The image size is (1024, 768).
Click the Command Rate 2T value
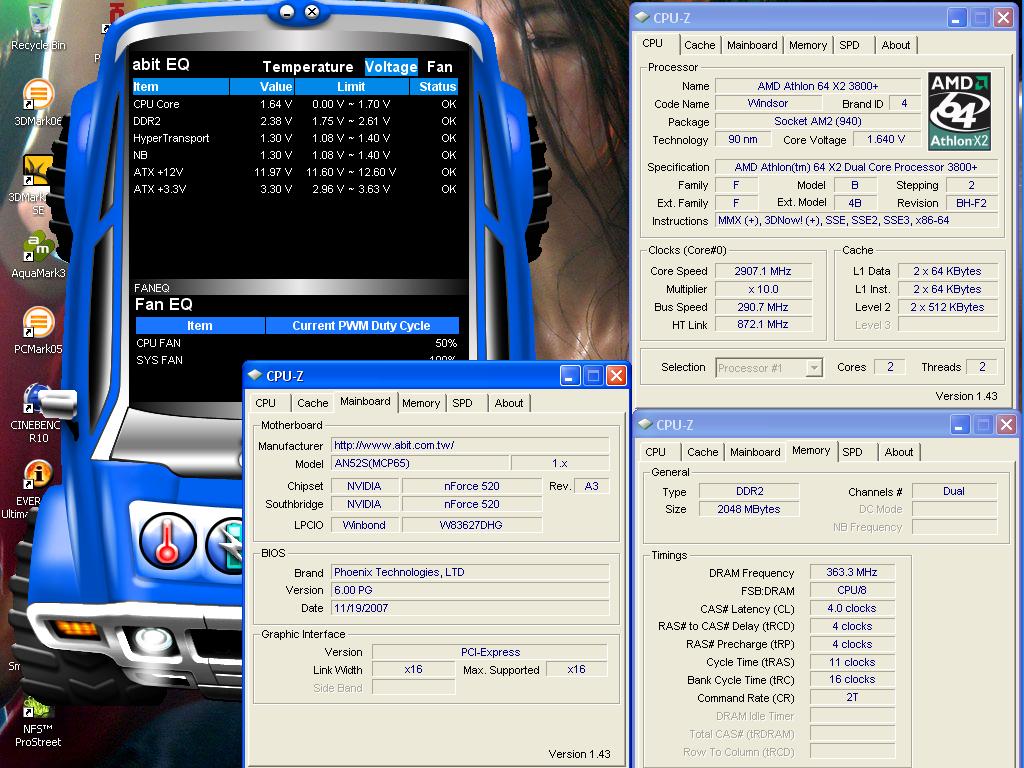(852, 697)
